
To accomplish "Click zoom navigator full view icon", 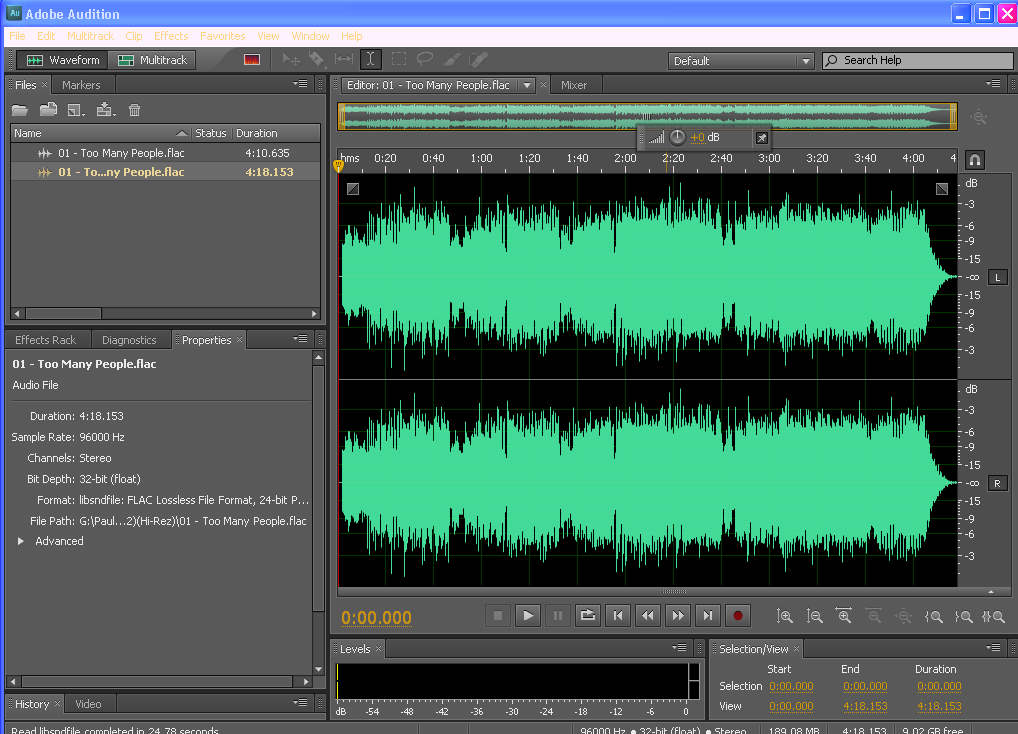I will [x=978, y=117].
